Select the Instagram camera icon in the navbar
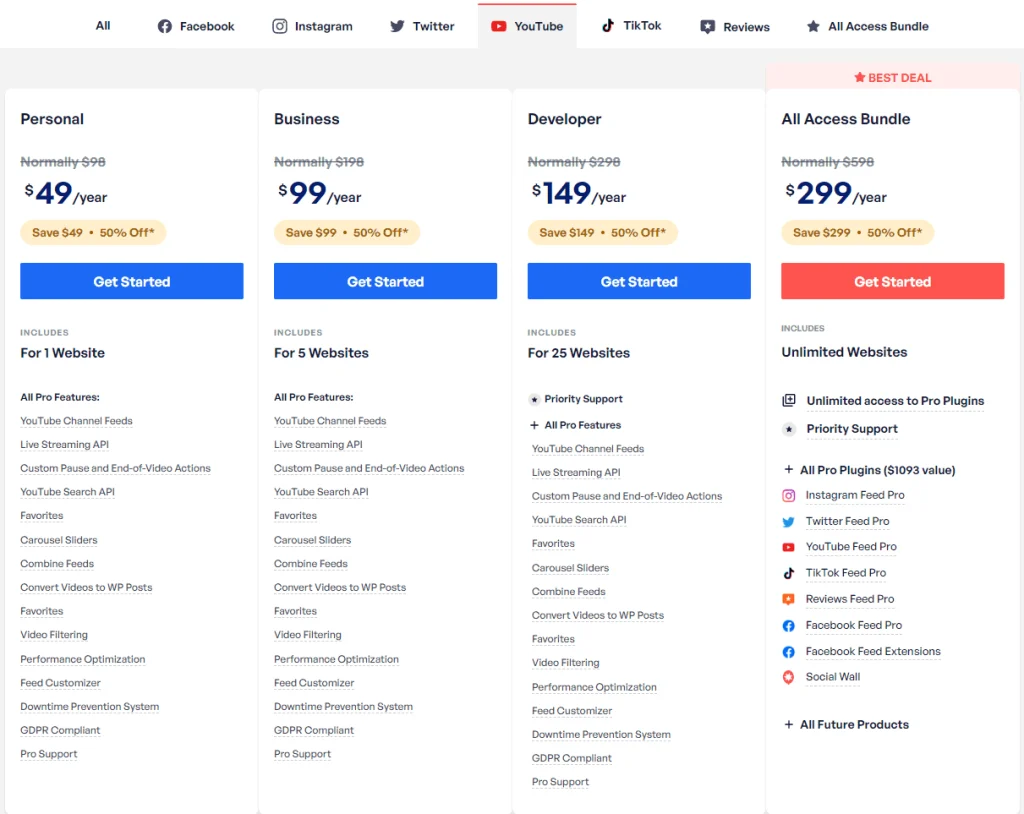 (280, 26)
